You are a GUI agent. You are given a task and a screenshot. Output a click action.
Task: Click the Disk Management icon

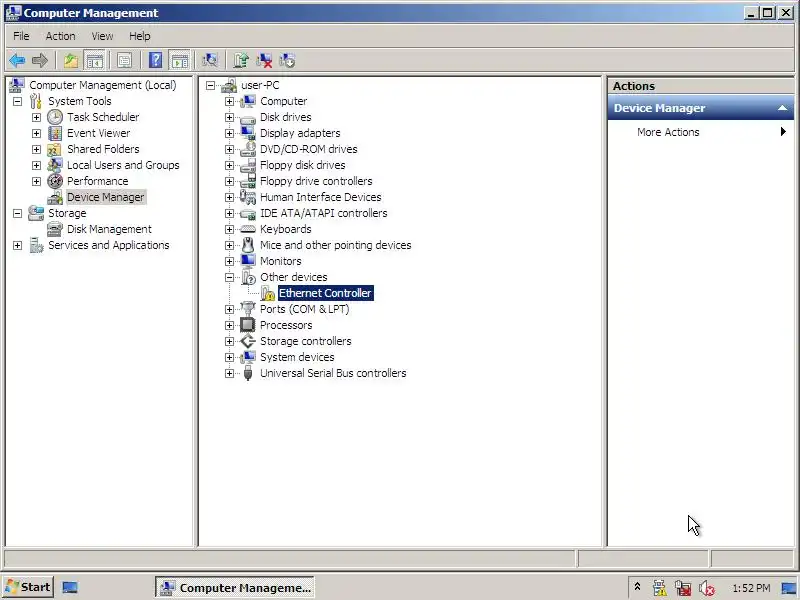tap(55, 230)
